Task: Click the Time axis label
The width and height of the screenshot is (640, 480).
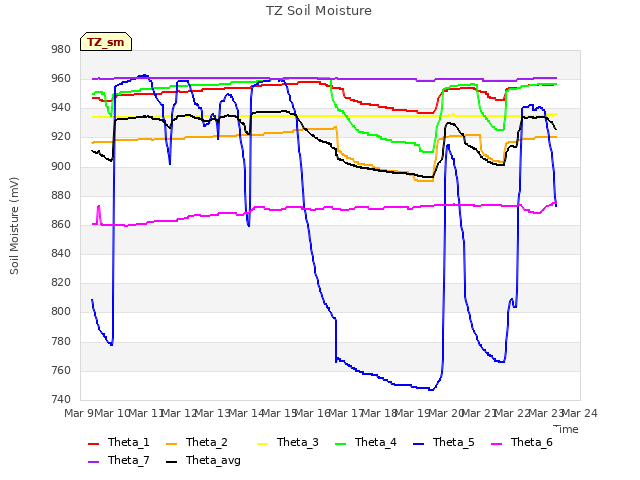Action: [566, 429]
